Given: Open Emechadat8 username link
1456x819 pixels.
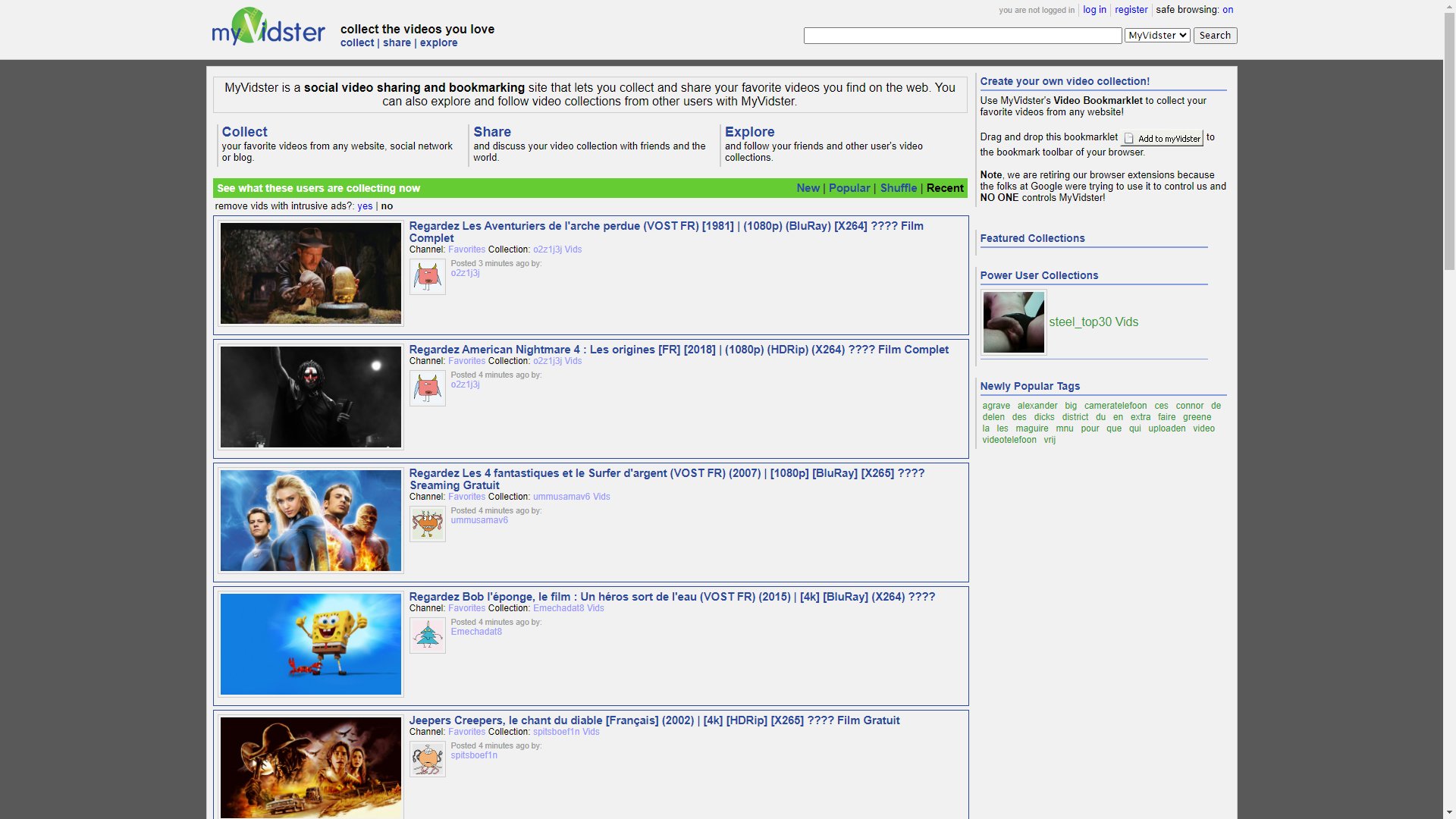Looking at the screenshot, I should click(476, 632).
